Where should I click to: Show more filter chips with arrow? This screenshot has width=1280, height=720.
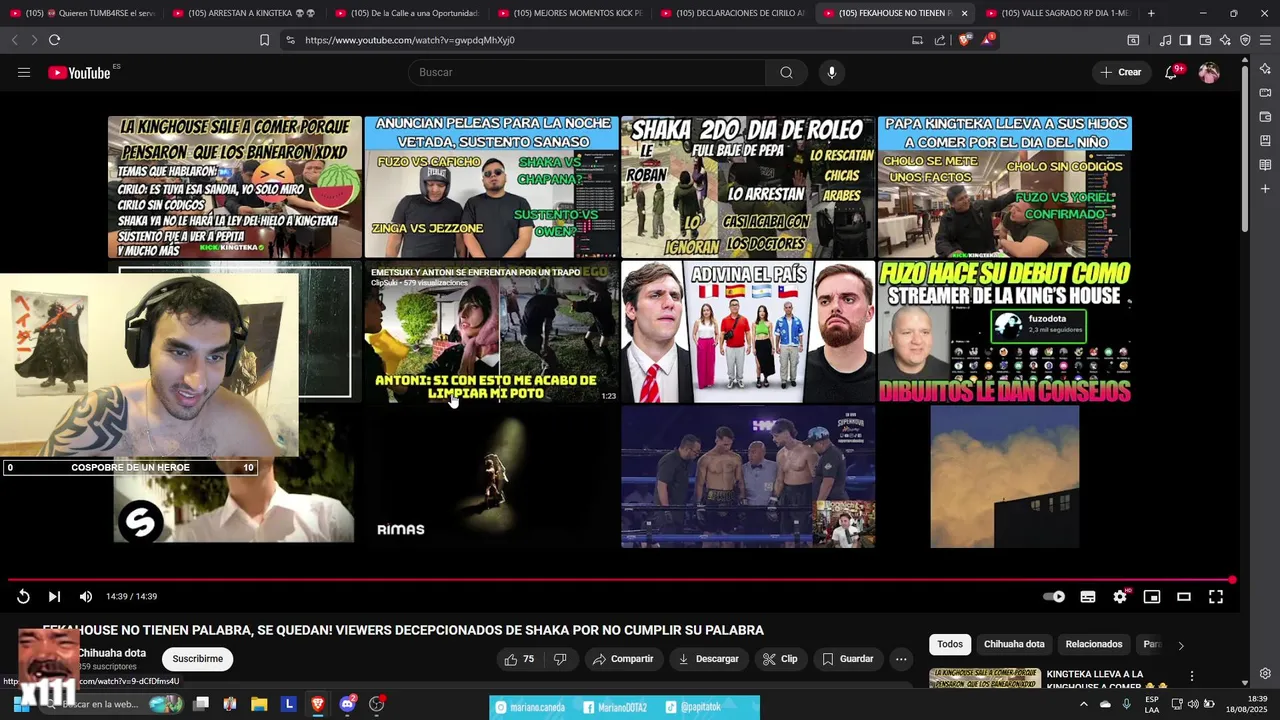tap(1181, 645)
